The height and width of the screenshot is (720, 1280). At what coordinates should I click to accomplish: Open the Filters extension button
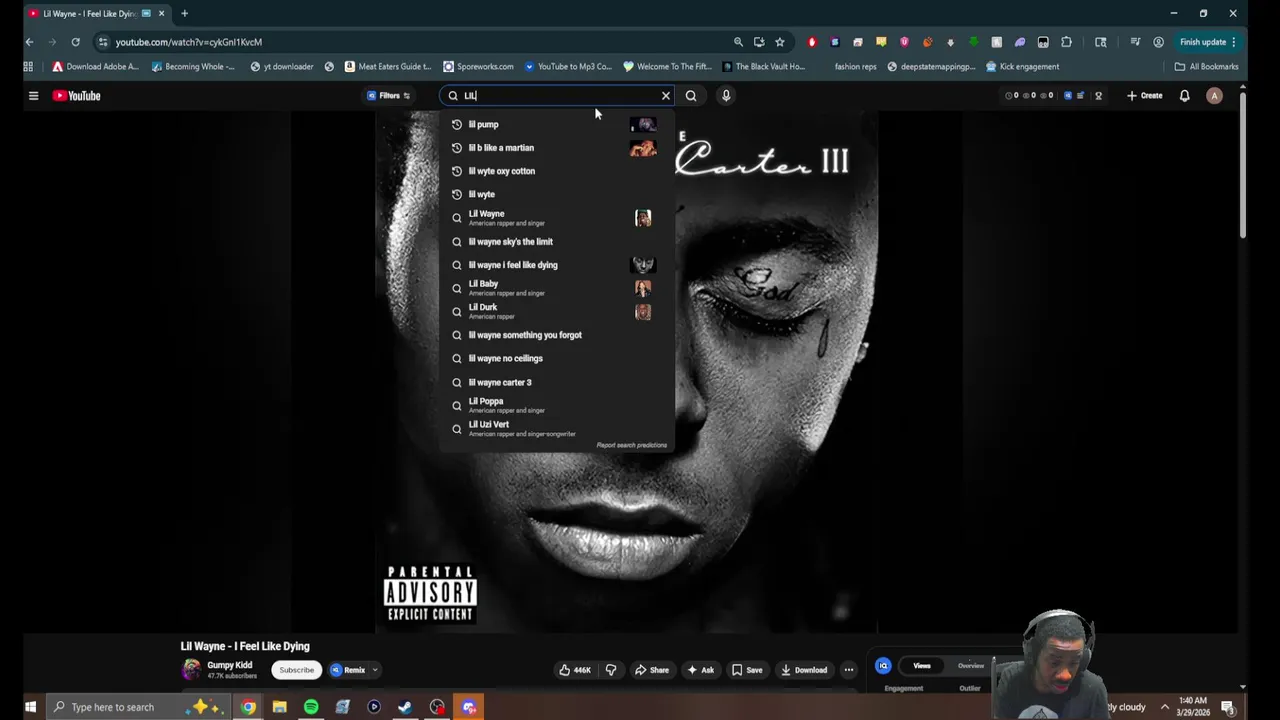[x=389, y=96]
